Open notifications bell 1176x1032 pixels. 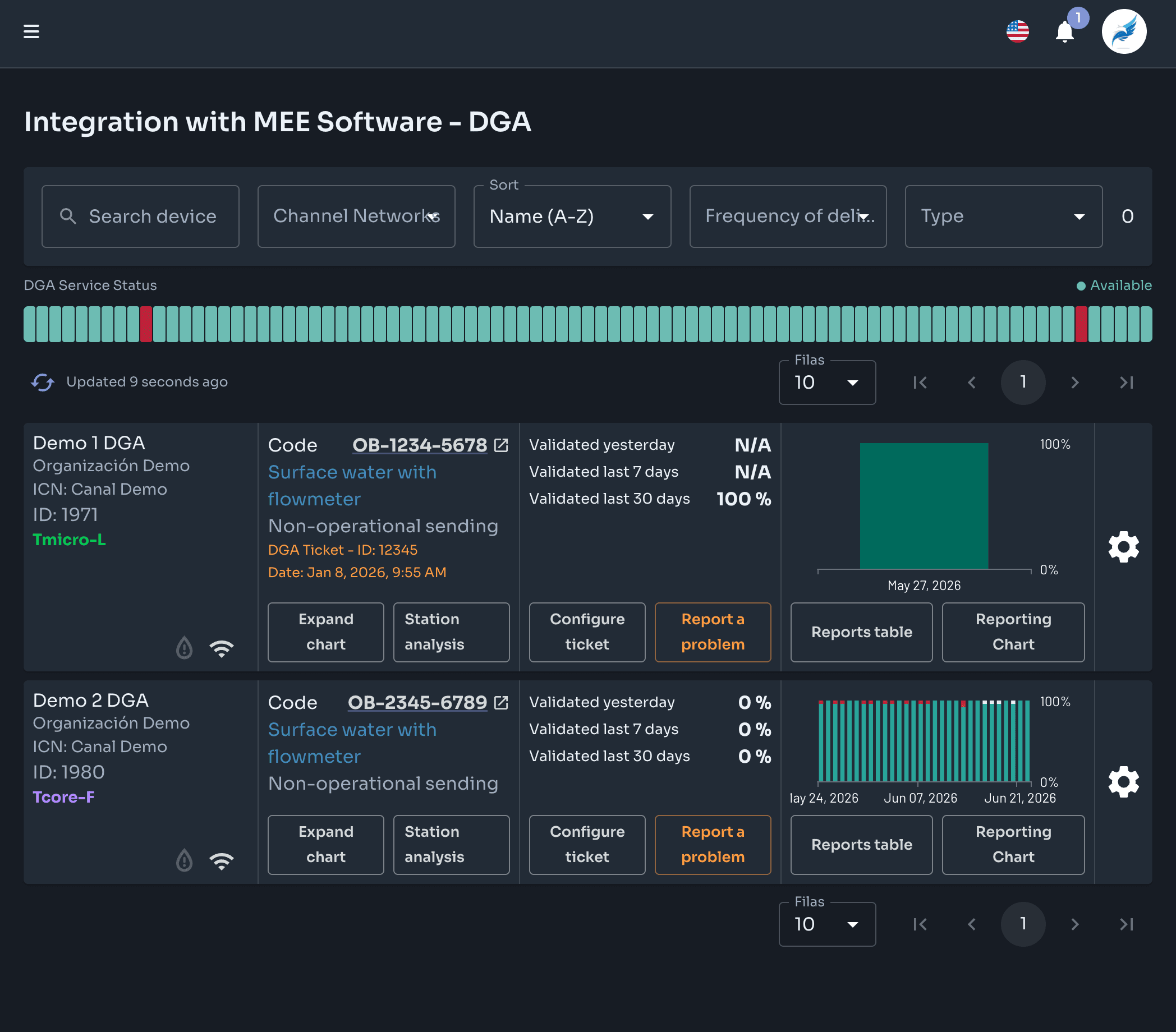[1064, 31]
